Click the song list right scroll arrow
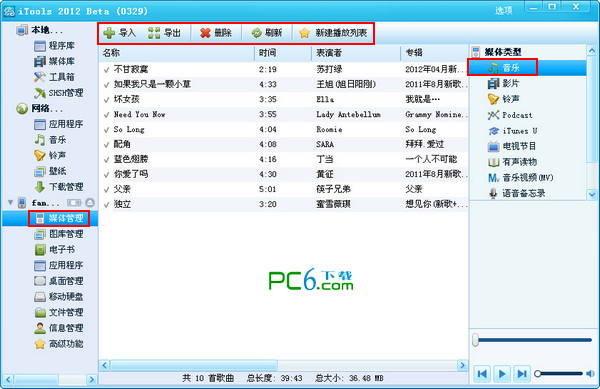The width and height of the screenshot is (600, 389). click(463, 365)
